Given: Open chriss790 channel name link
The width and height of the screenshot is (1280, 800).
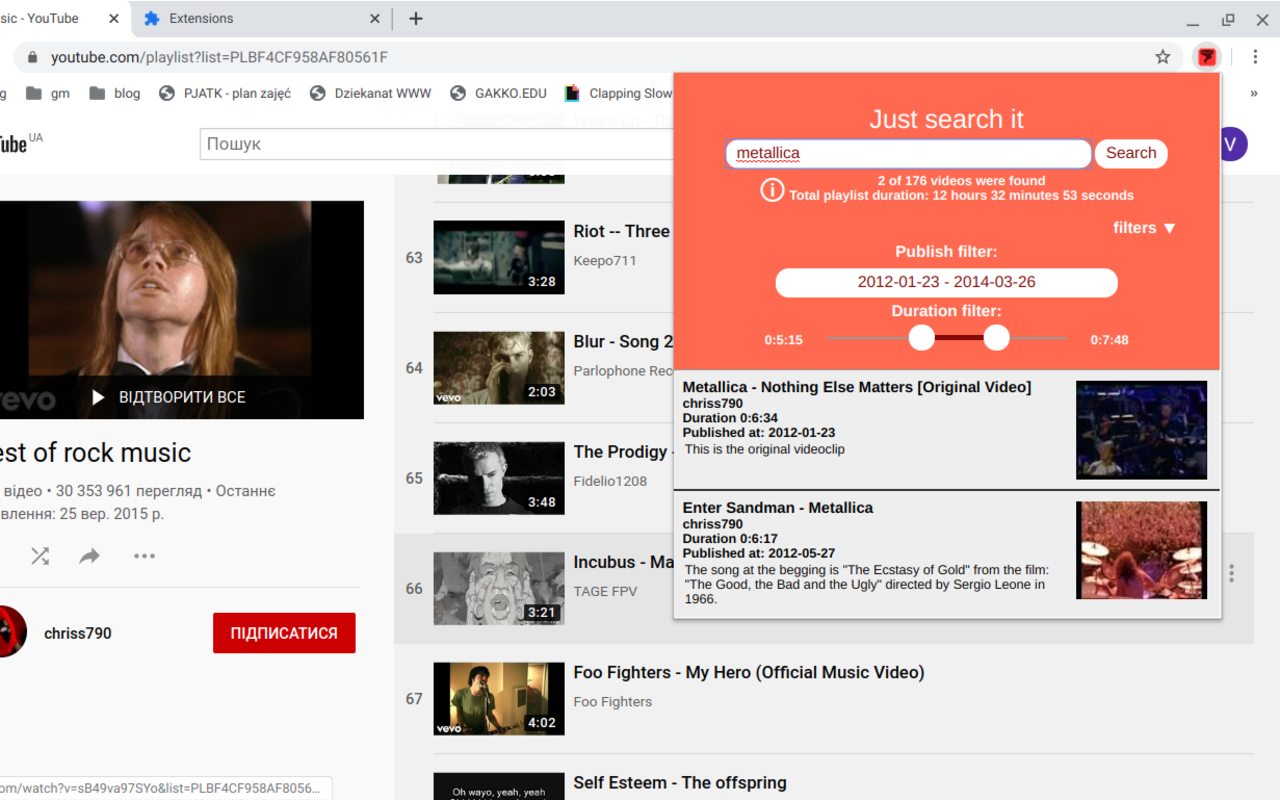Looking at the screenshot, I should pyautogui.click(x=78, y=633).
